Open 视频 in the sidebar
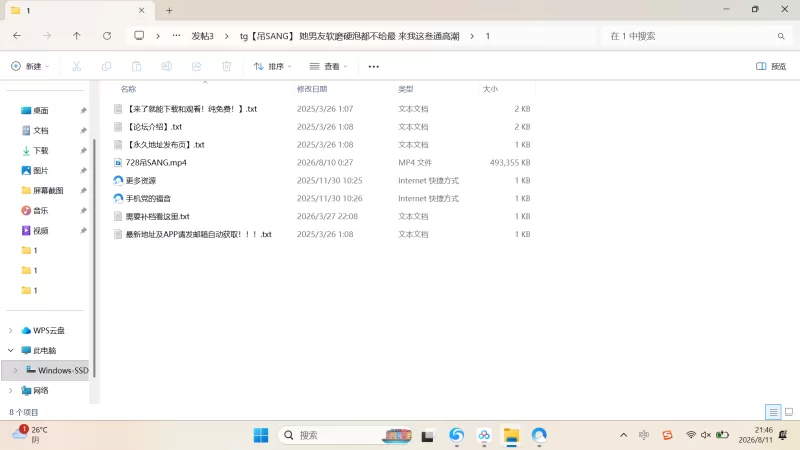Viewport: 800px width, 450px height. click(x=41, y=231)
